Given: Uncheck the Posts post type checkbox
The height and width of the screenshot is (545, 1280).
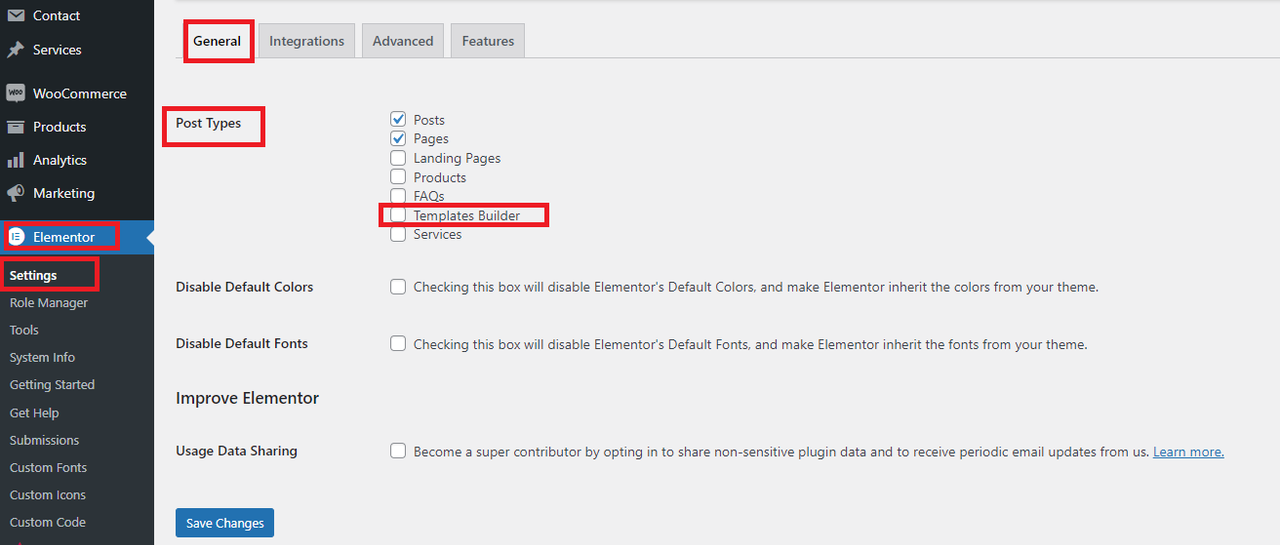Looking at the screenshot, I should (398, 119).
